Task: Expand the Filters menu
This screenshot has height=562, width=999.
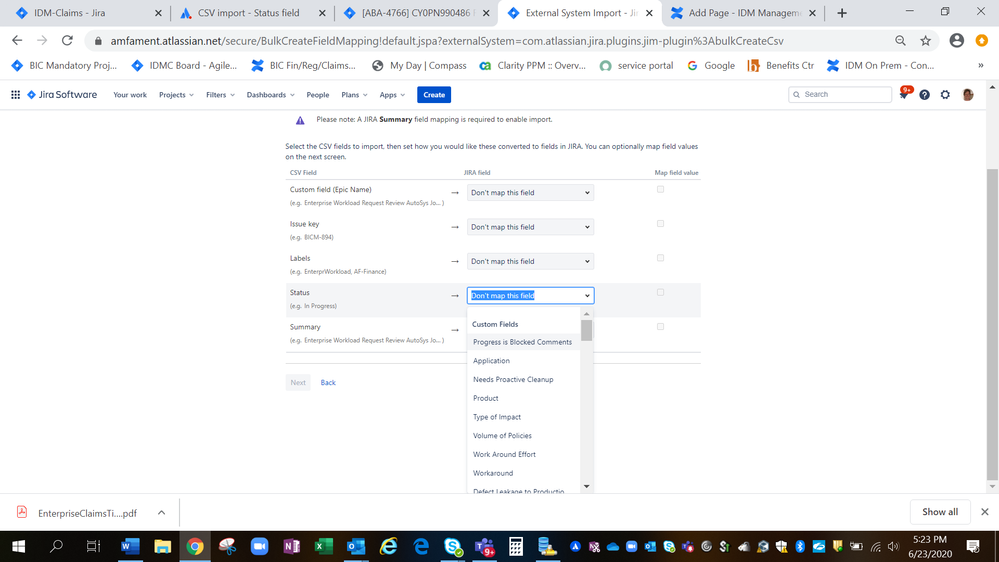Action: click(x=220, y=94)
